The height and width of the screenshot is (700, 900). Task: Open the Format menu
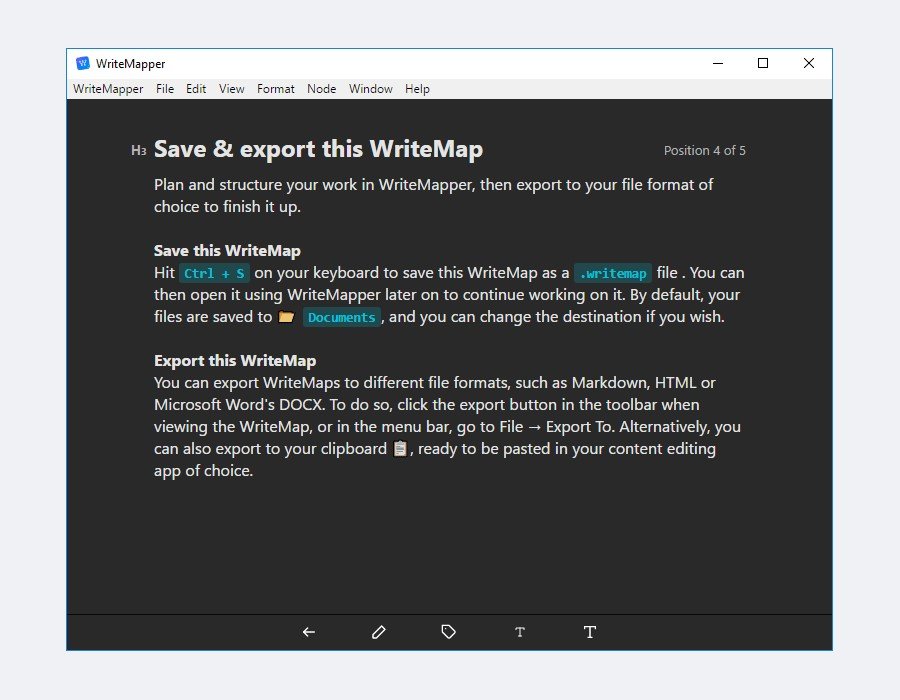(276, 89)
